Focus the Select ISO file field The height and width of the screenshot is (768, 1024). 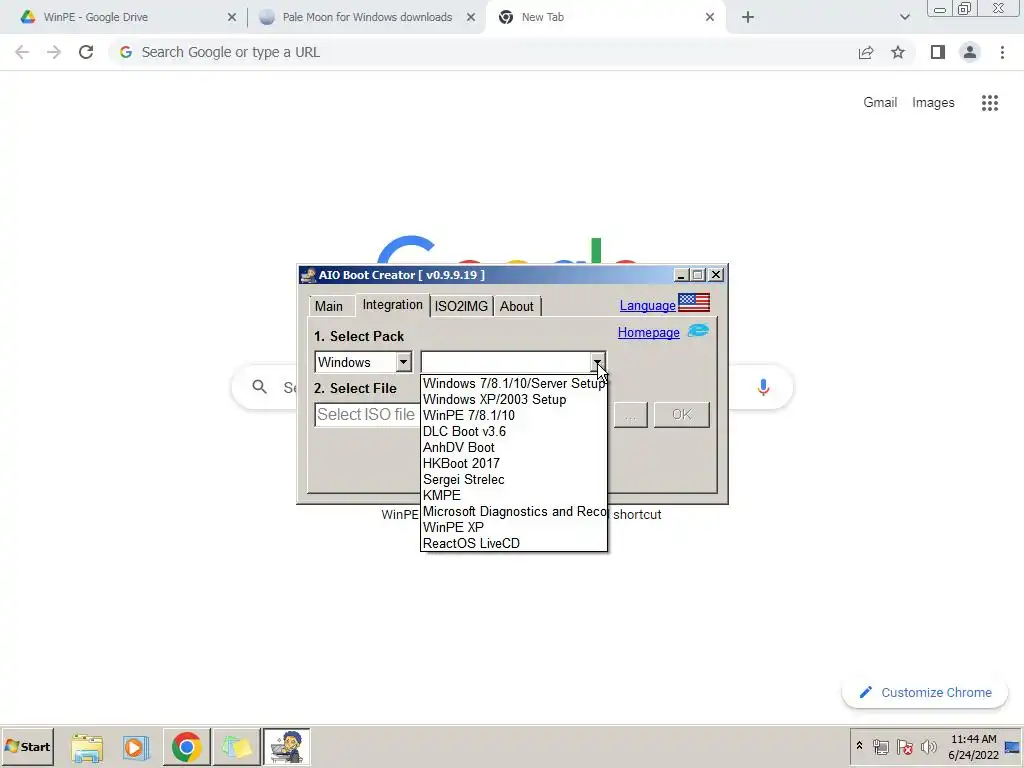point(367,415)
